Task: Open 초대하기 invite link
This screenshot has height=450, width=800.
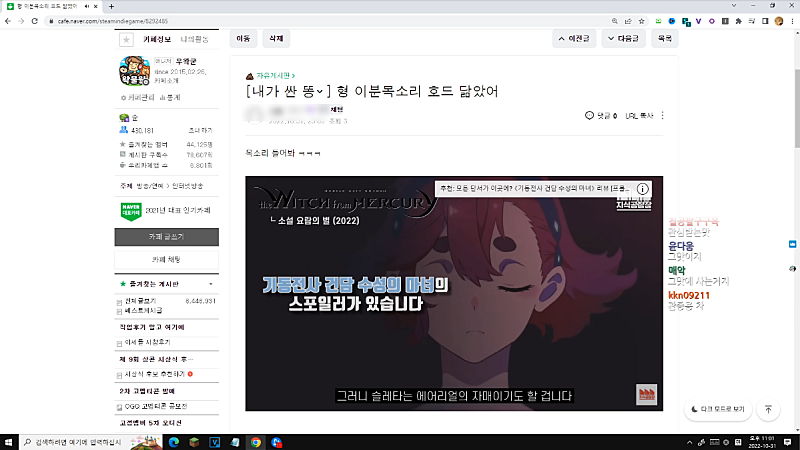Action: pos(201,131)
